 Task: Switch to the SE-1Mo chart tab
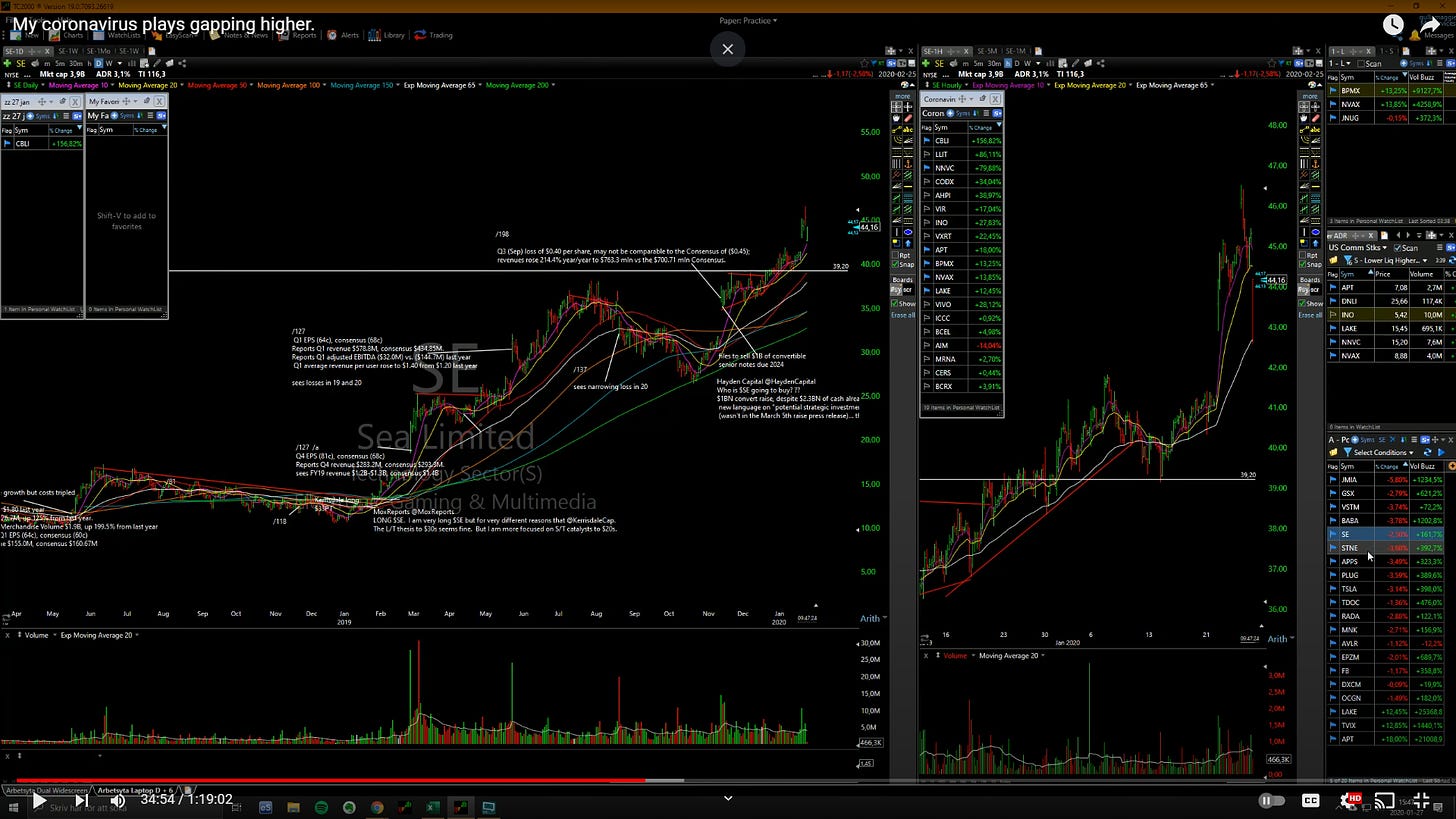tap(99, 51)
